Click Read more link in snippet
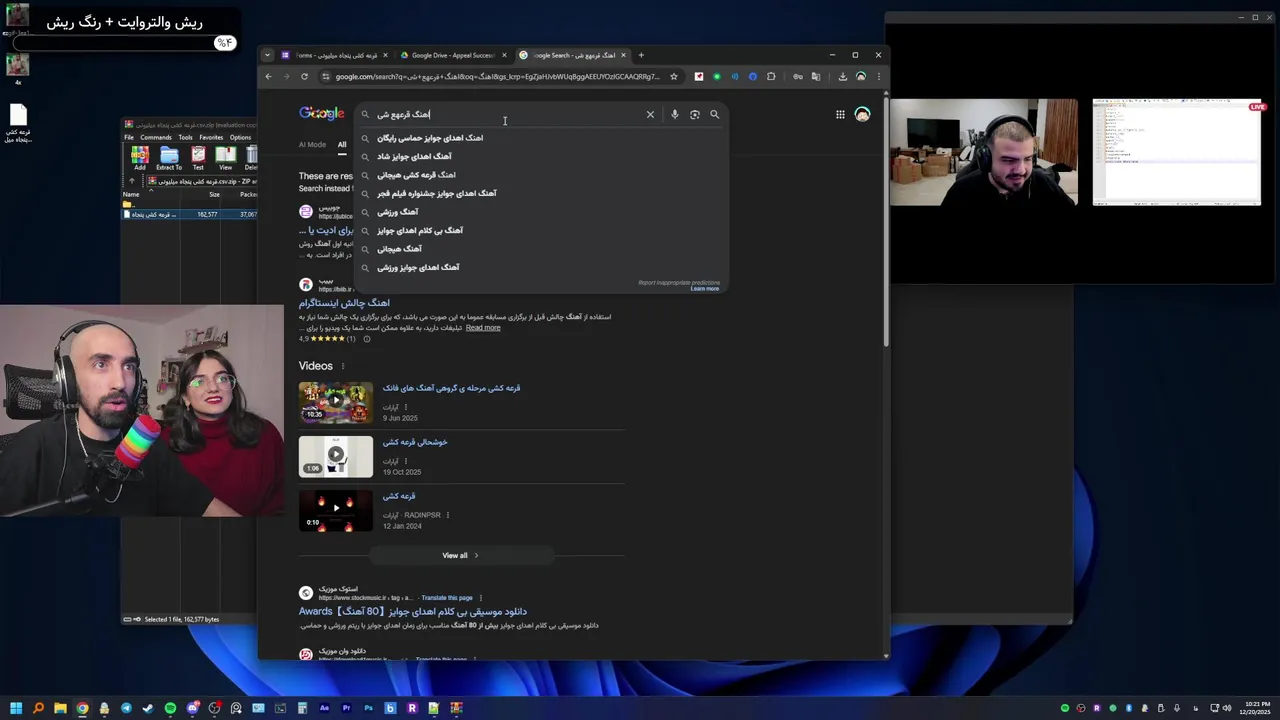The height and width of the screenshot is (720, 1280). [x=483, y=328]
